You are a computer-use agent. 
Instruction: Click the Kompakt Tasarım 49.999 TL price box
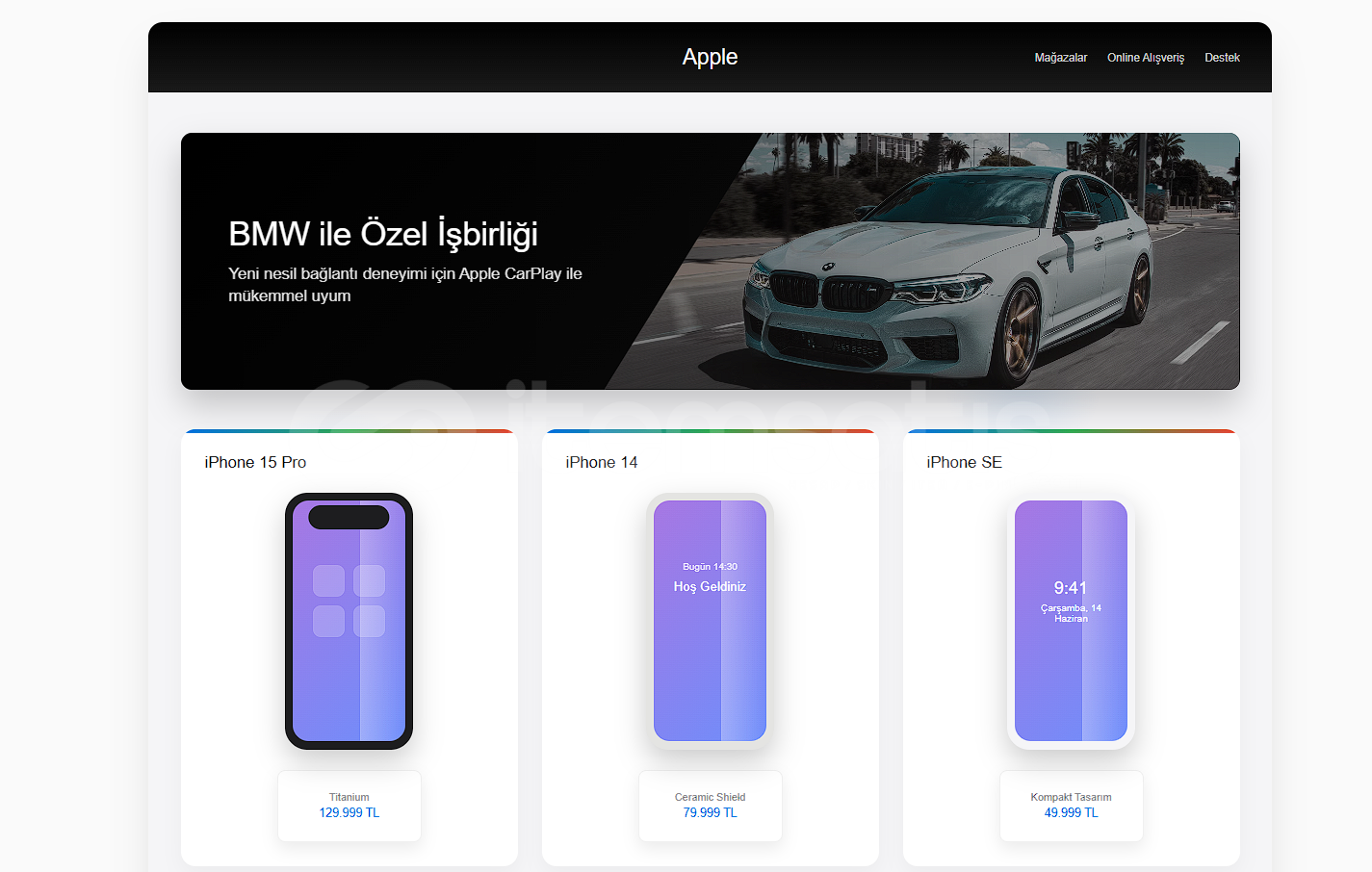coord(1072,806)
